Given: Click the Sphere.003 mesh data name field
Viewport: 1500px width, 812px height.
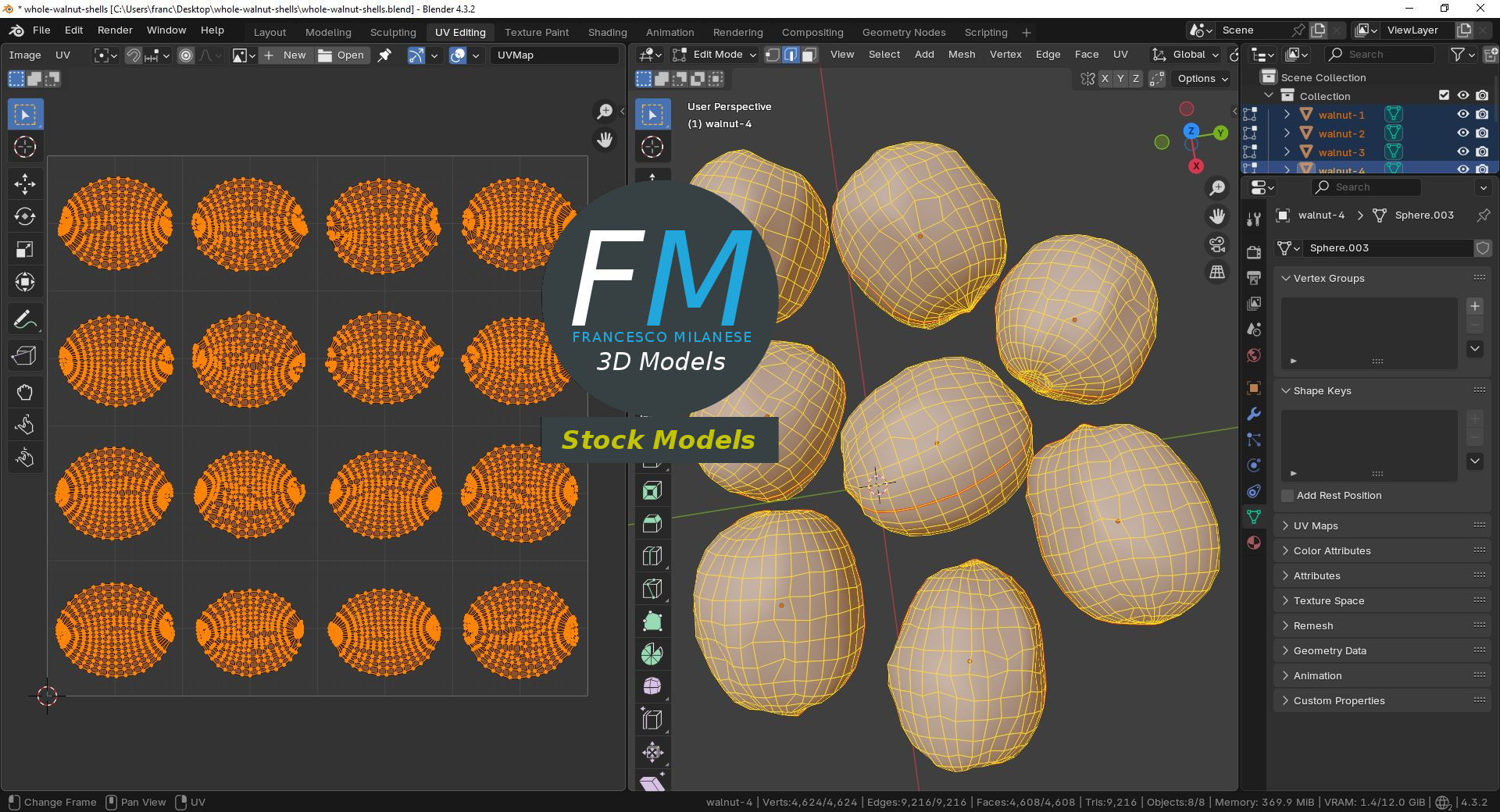Looking at the screenshot, I should (1389, 248).
